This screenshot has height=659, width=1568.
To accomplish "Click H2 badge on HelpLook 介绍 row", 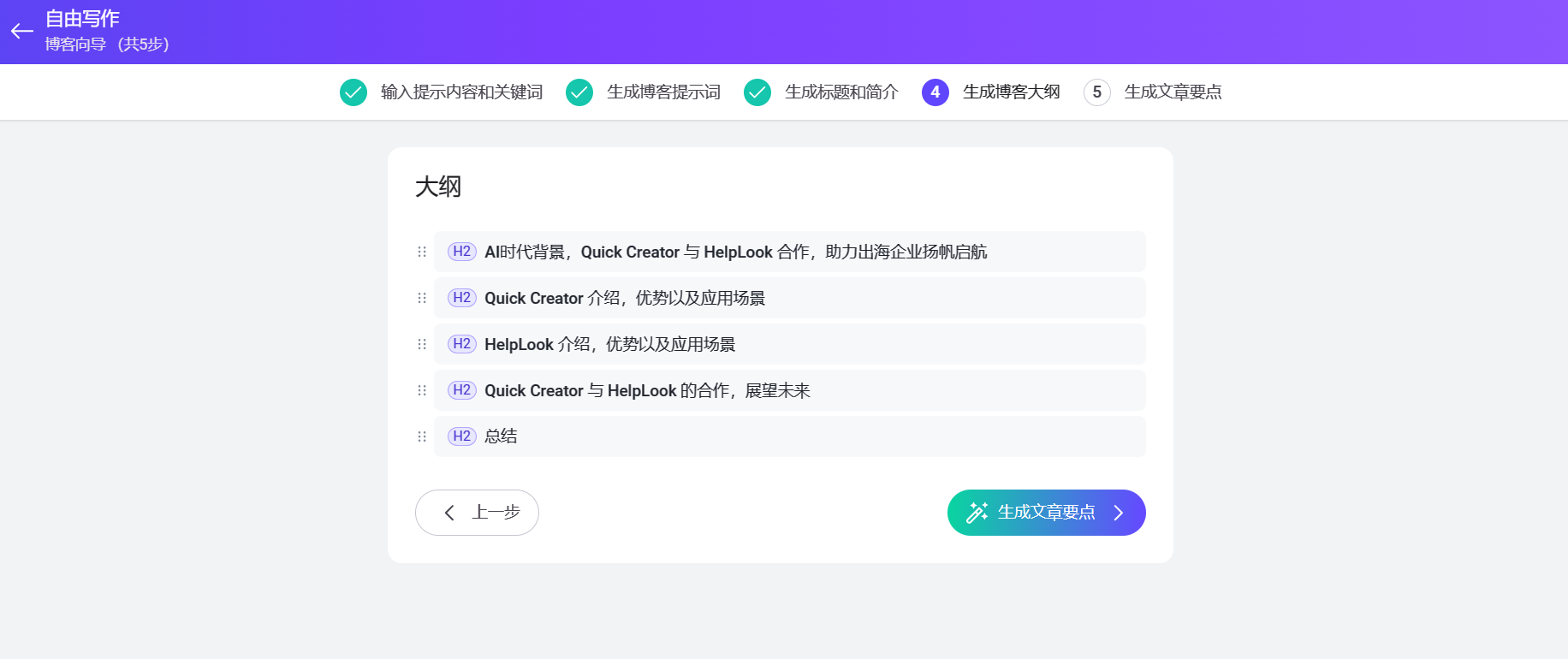I will click(x=462, y=344).
